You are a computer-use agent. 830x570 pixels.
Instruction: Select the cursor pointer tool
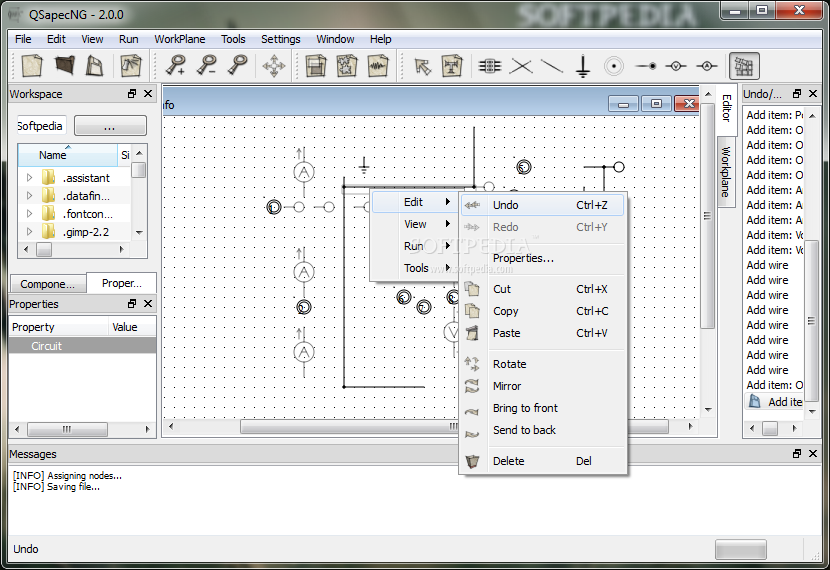pyautogui.click(x=422, y=66)
